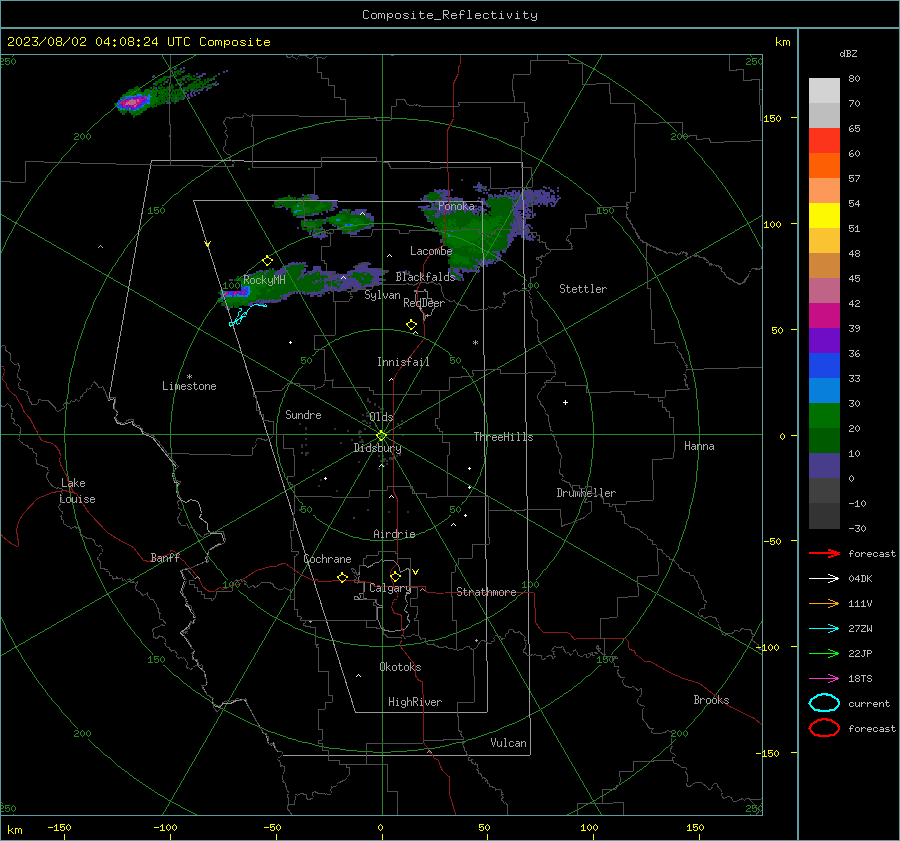Click the intense storm cell west of RockyMH
The image size is (900, 841).
pyautogui.click(x=235, y=293)
